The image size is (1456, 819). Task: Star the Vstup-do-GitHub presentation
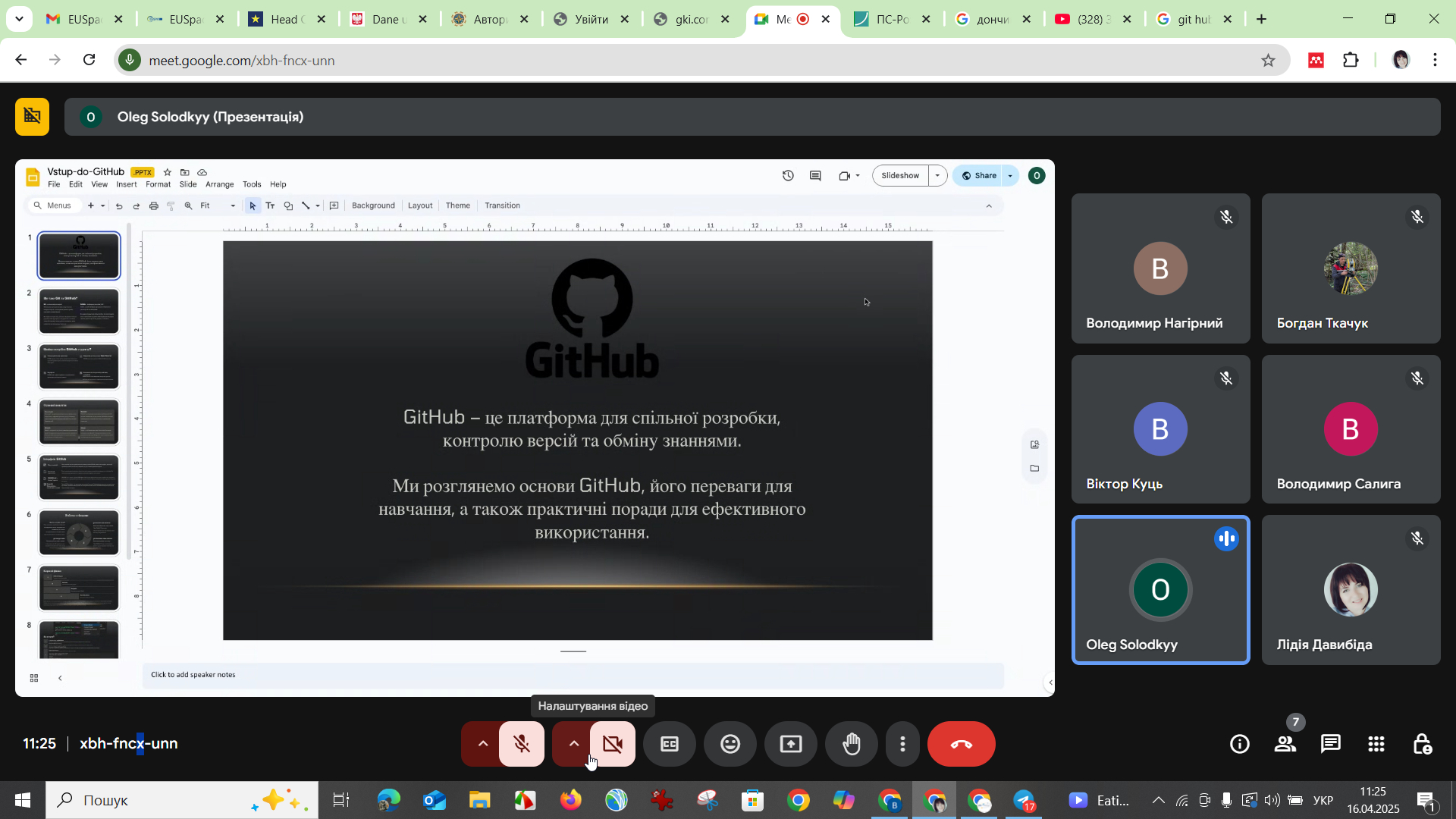168,172
